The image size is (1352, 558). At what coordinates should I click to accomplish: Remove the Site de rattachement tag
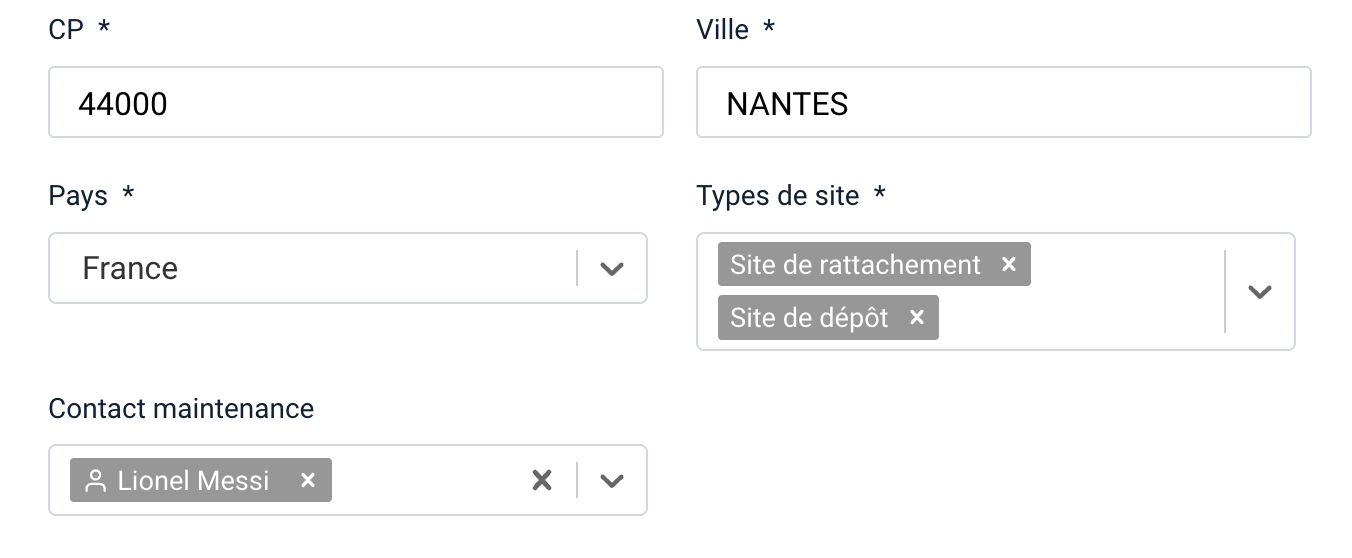[x=1009, y=264]
